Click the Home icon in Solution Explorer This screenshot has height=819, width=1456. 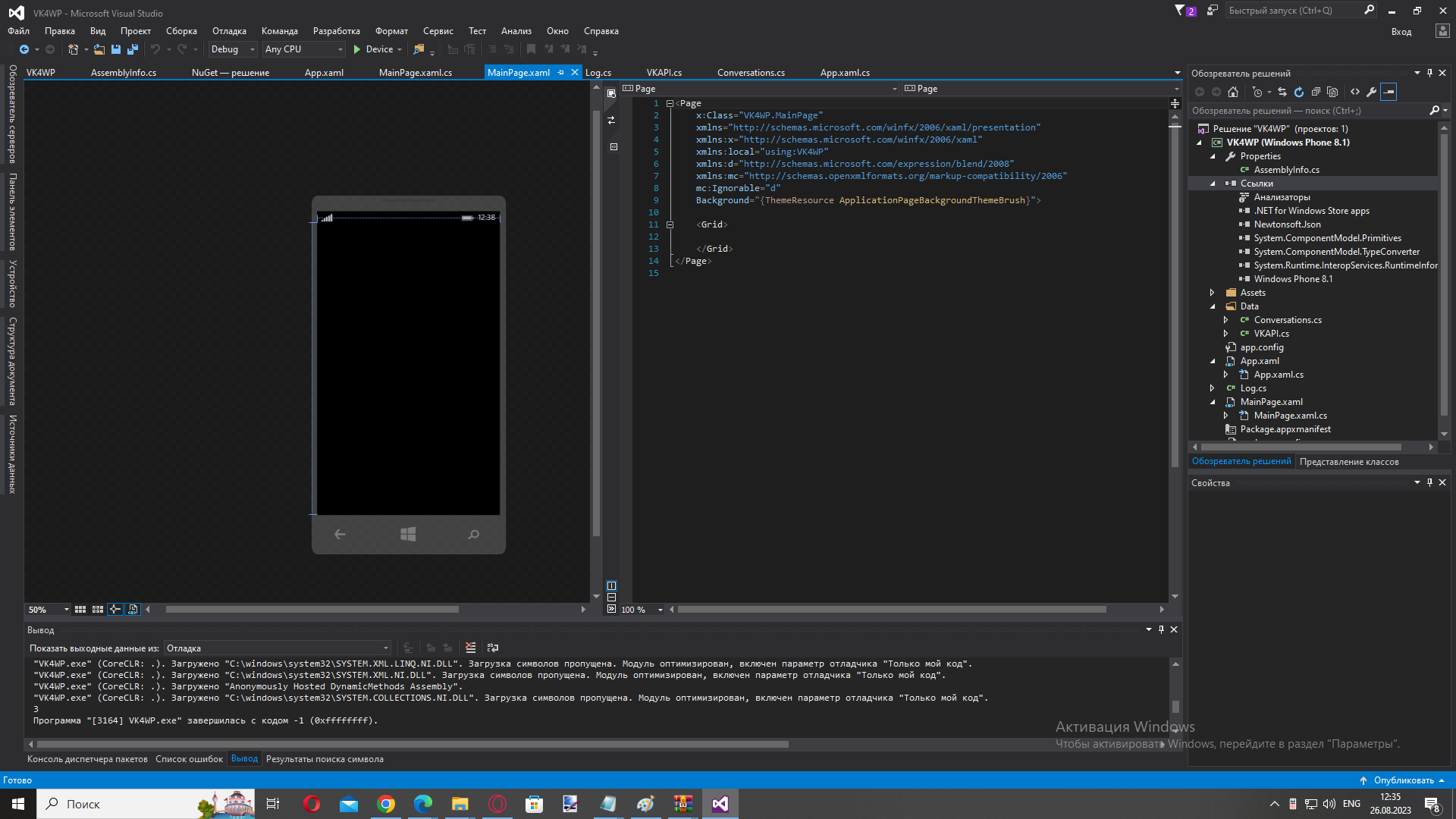(x=1233, y=92)
